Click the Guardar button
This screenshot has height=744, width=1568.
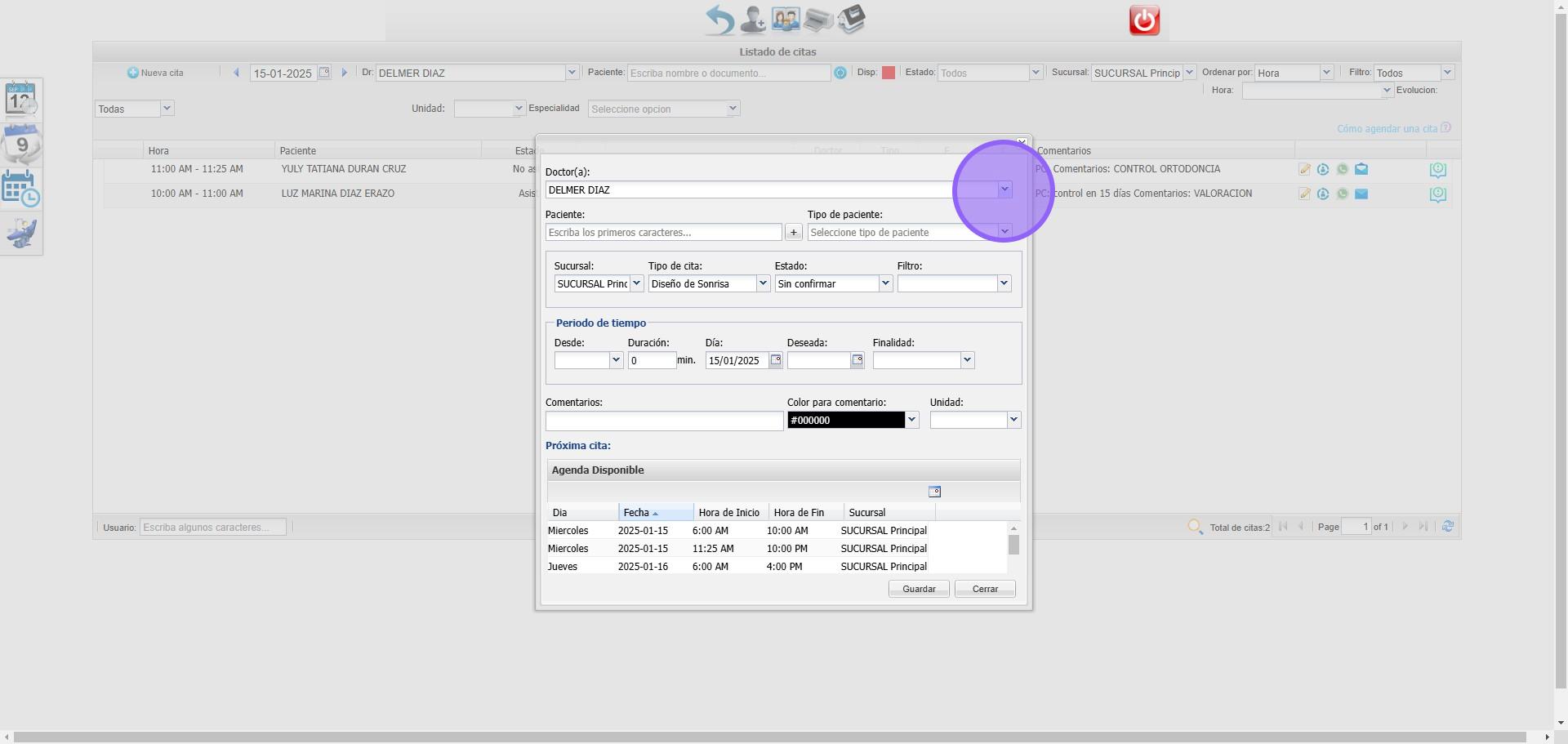pos(918,589)
